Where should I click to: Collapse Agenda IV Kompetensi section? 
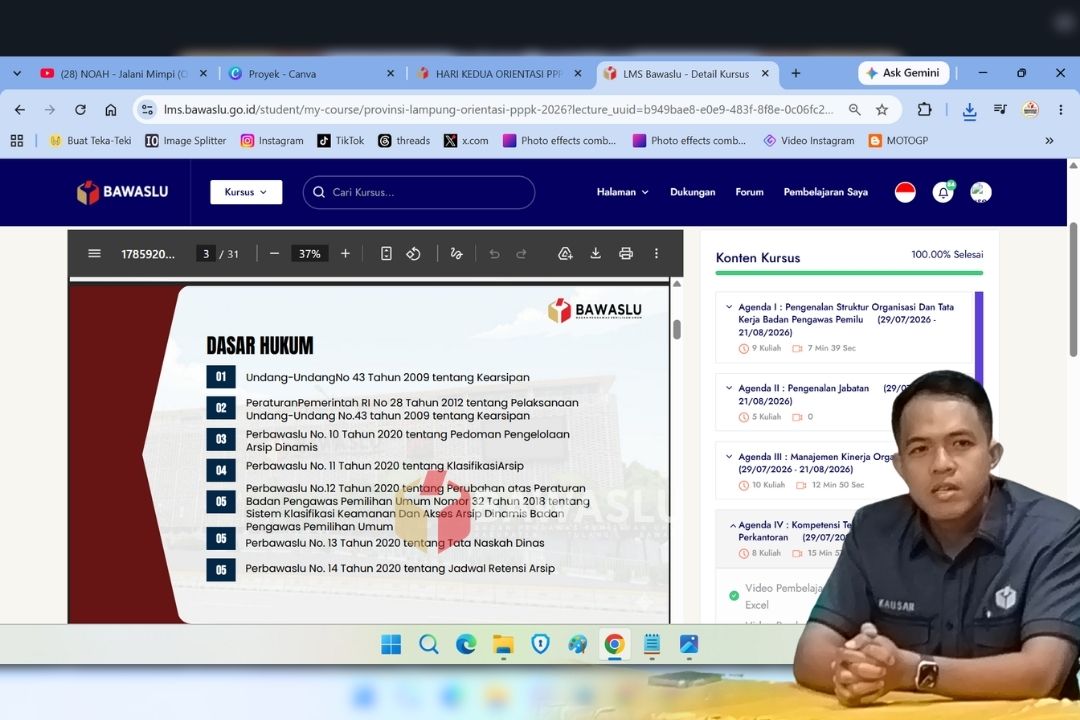tap(732, 525)
